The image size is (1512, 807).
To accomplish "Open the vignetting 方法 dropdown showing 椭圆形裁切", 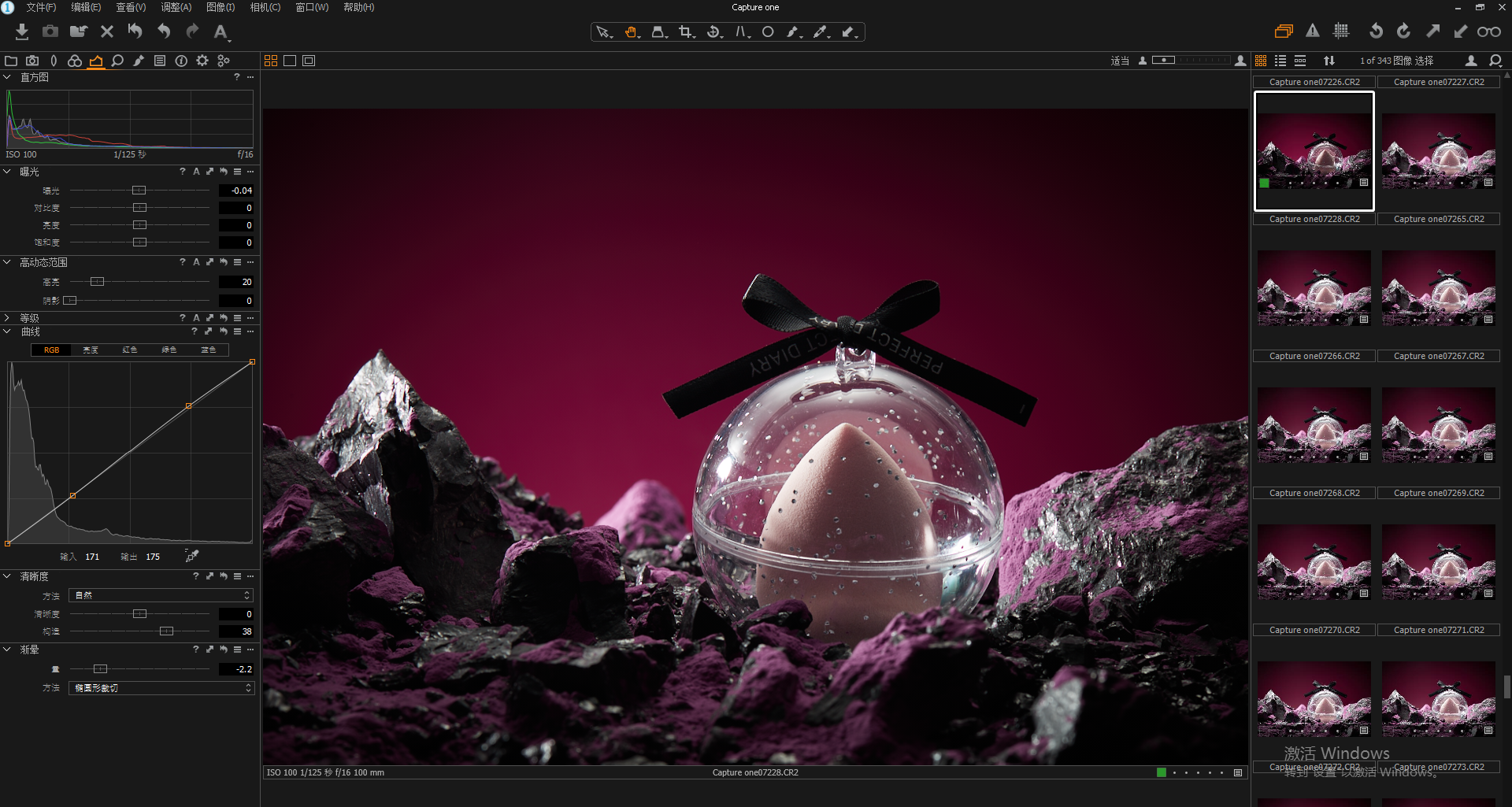I will tap(161, 688).
